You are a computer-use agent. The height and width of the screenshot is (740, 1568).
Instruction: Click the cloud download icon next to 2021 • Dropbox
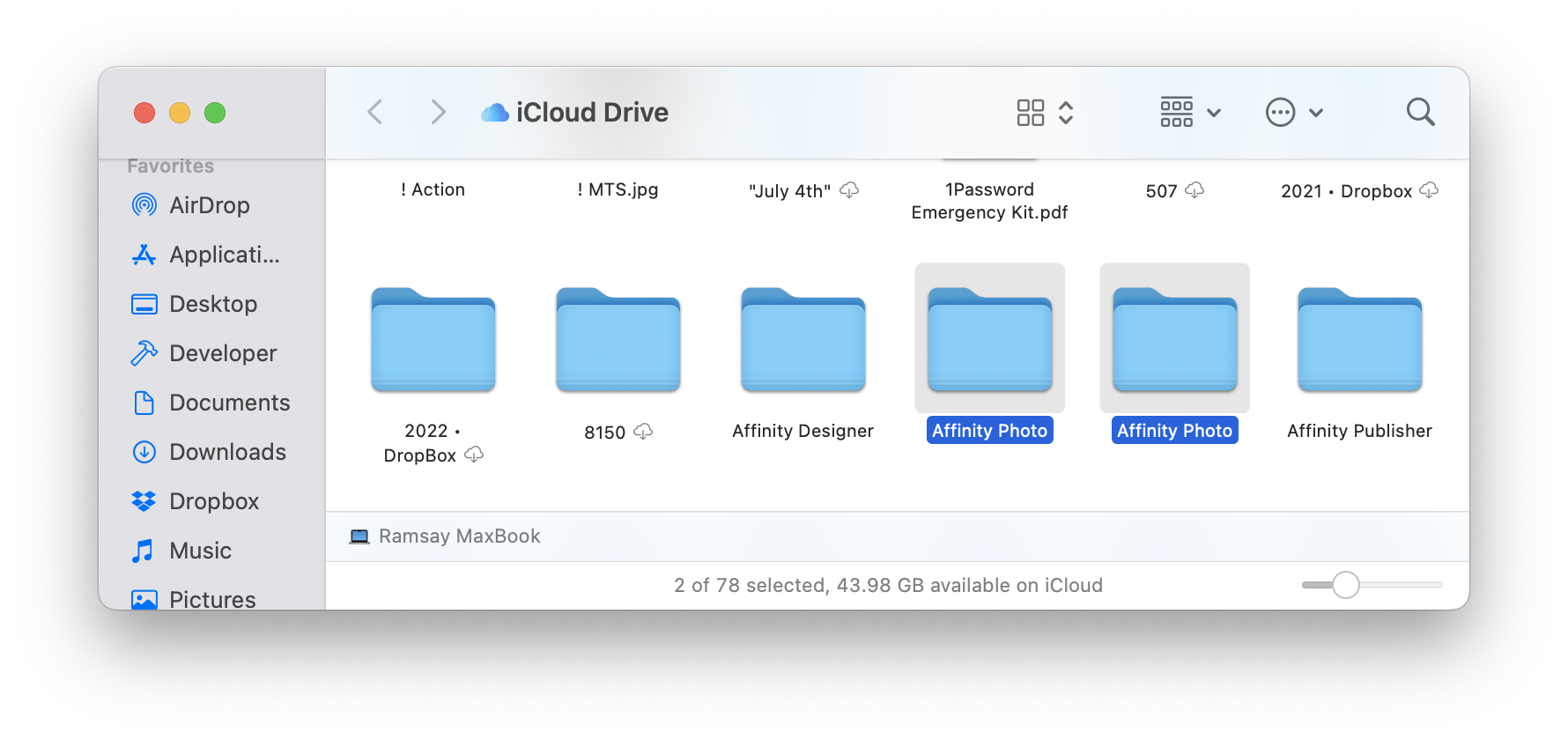click(1429, 190)
